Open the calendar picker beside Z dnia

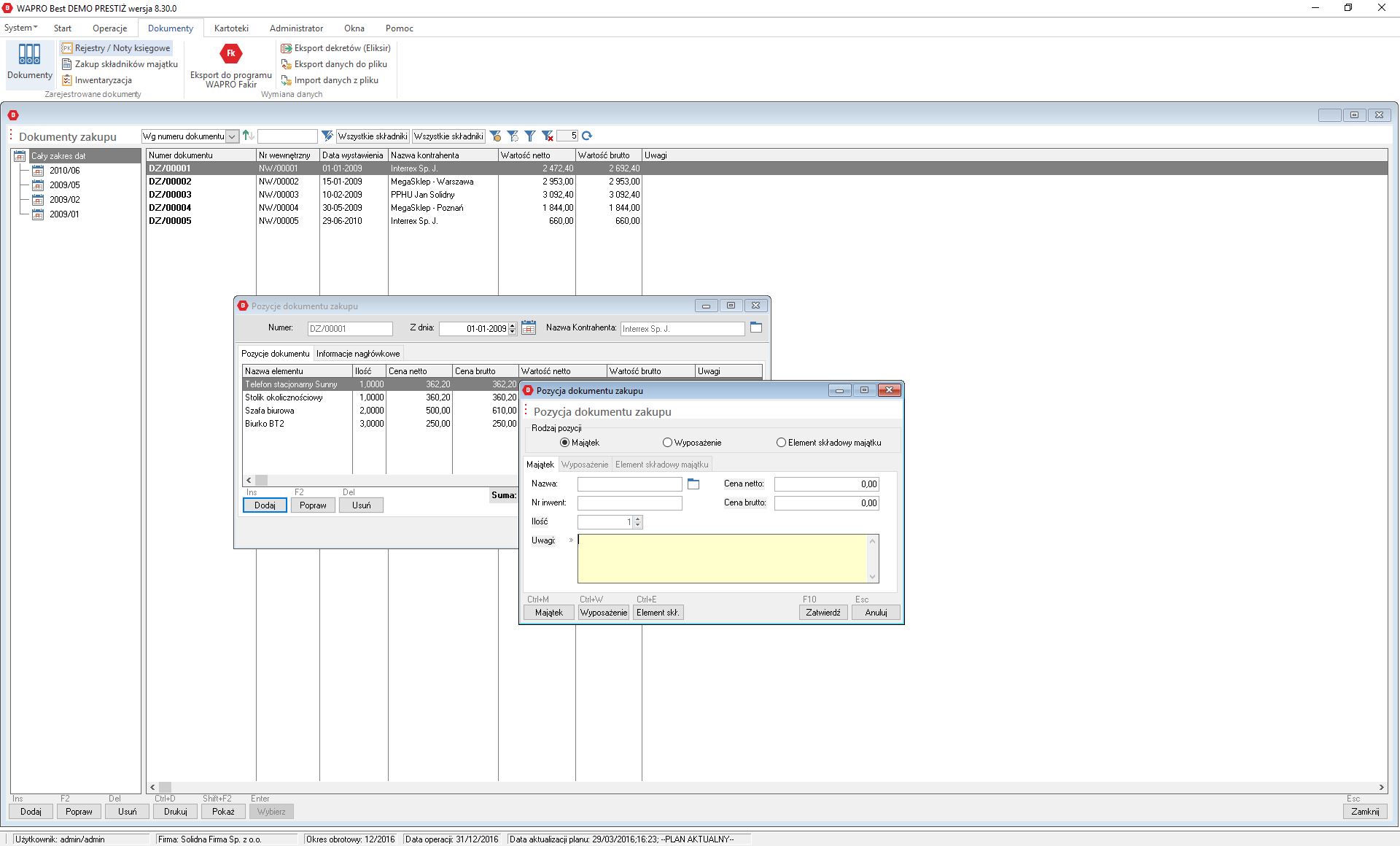click(x=529, y=328)
